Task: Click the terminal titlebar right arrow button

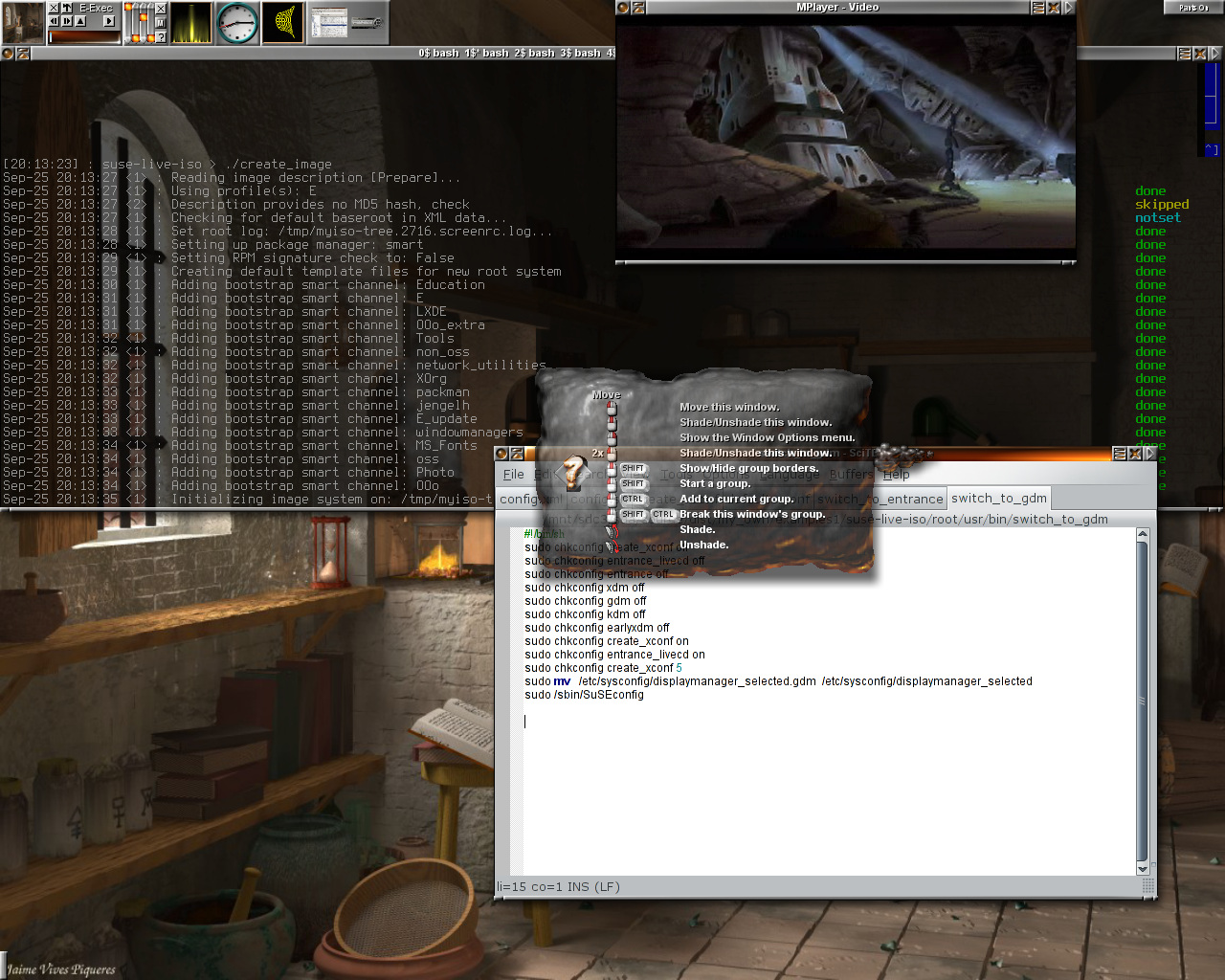Action: [1215, 54]
